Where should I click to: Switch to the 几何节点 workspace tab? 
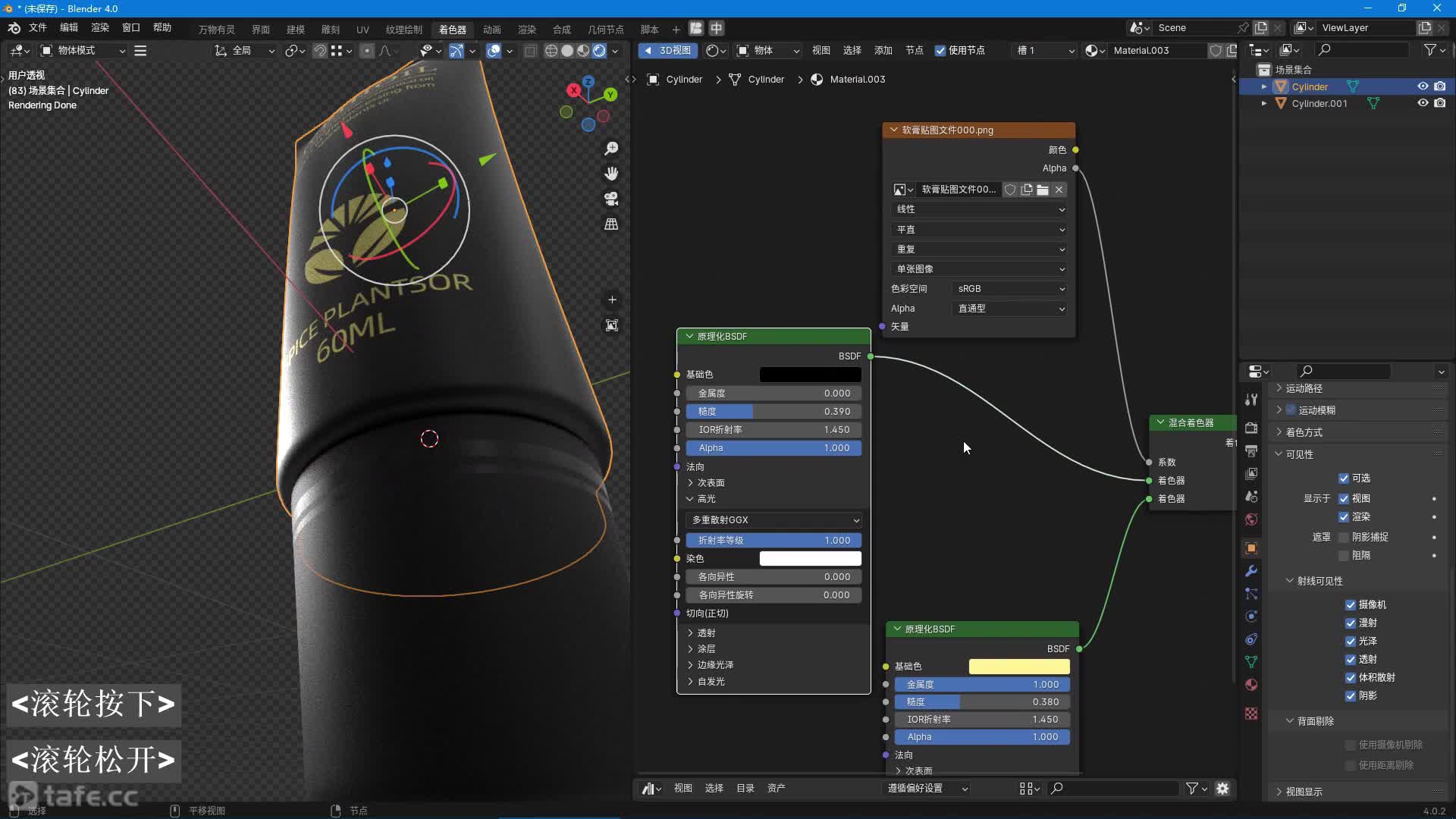click(606, 30)
